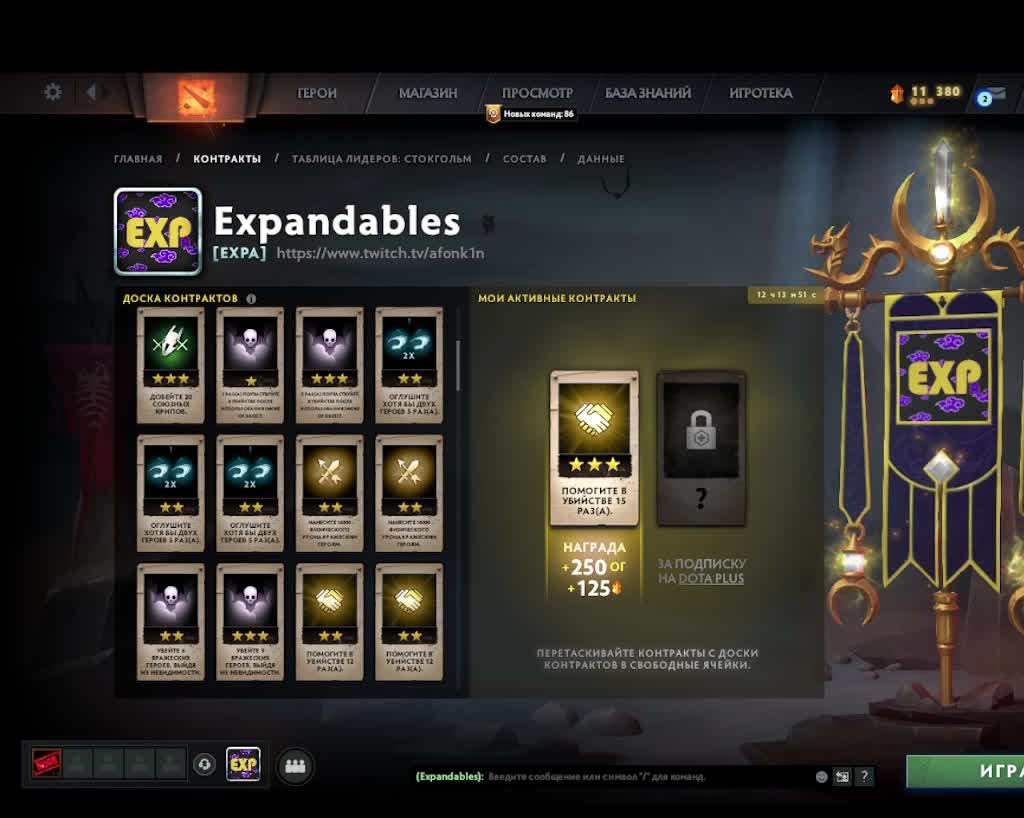Click the contract board scrollbar
1024x818 pixels.
click(x=457, y=366)
